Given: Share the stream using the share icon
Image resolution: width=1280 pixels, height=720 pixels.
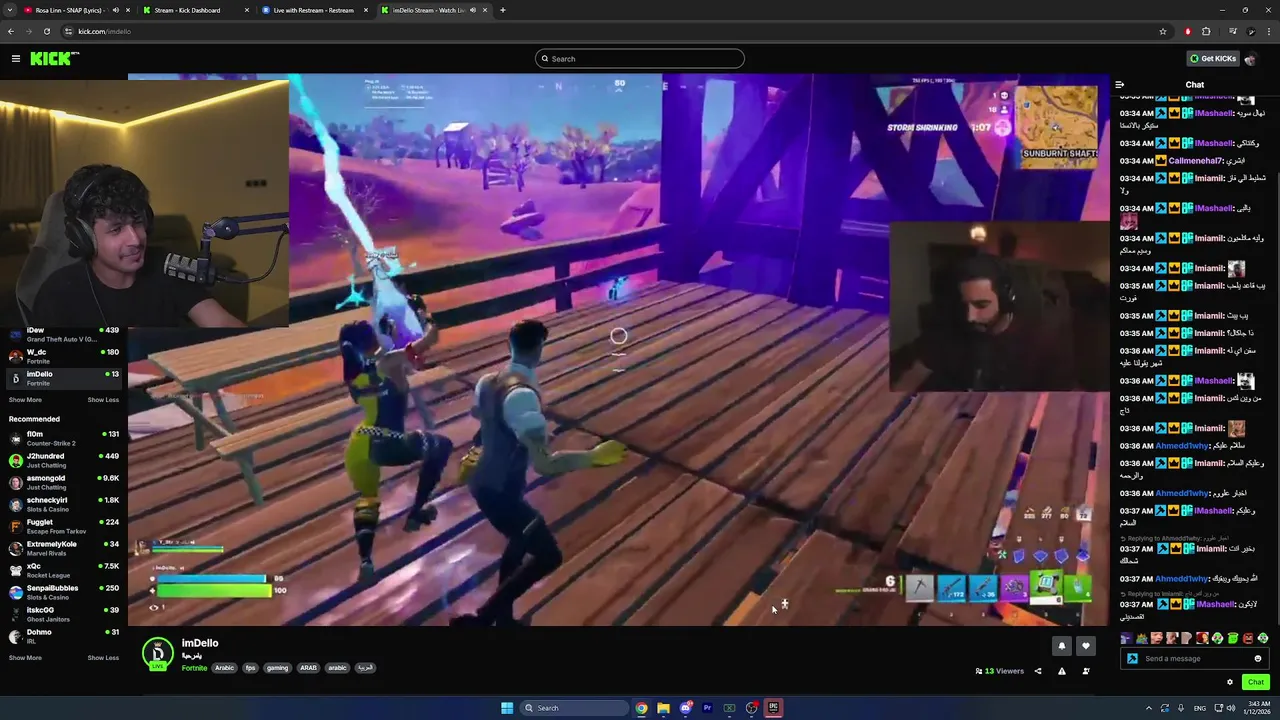Looking at the screenshot, I should click(x=1038, y=671).
